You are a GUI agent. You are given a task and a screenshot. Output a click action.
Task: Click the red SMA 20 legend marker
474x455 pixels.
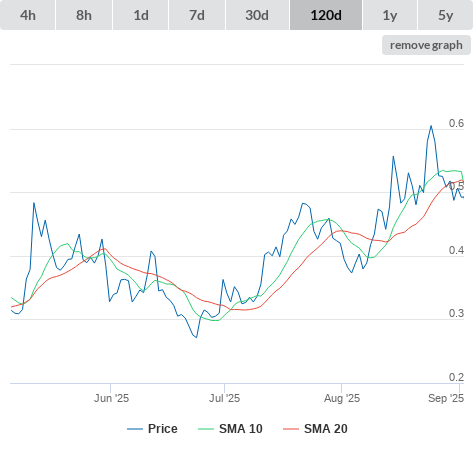291,429
